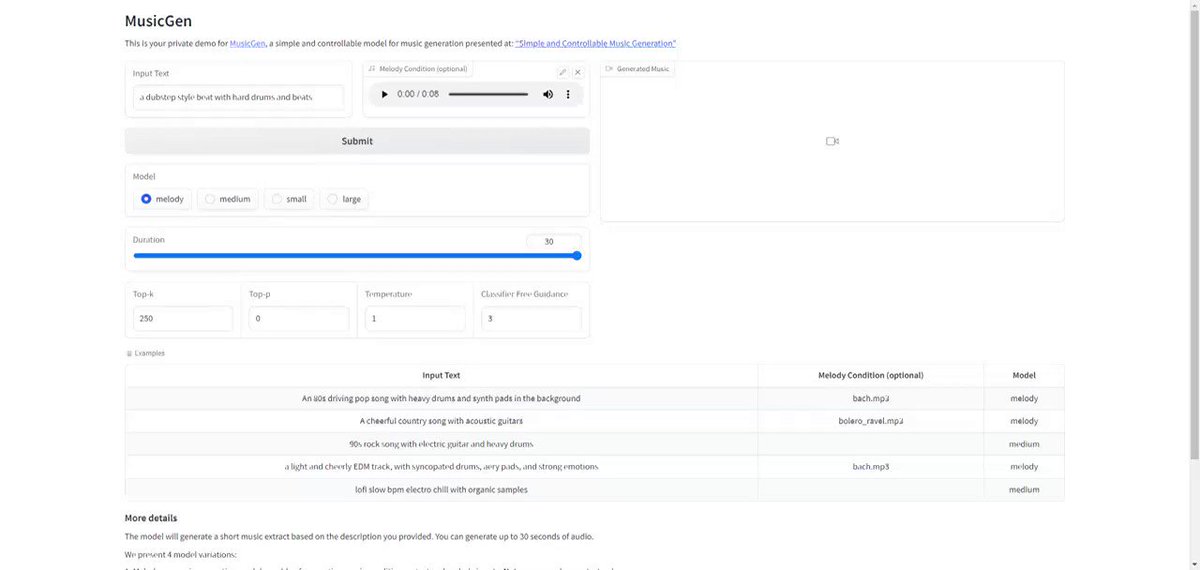Click the Top-p input field
1200x570 pixels.
pyautogui.click(x=299, y=318)
